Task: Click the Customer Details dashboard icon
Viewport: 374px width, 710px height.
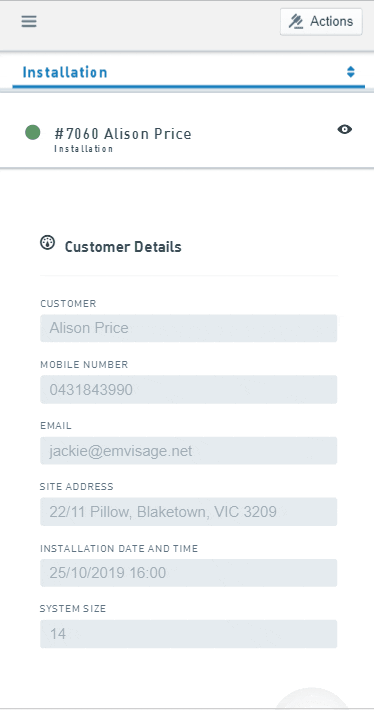Action: (x=48, y=243)
